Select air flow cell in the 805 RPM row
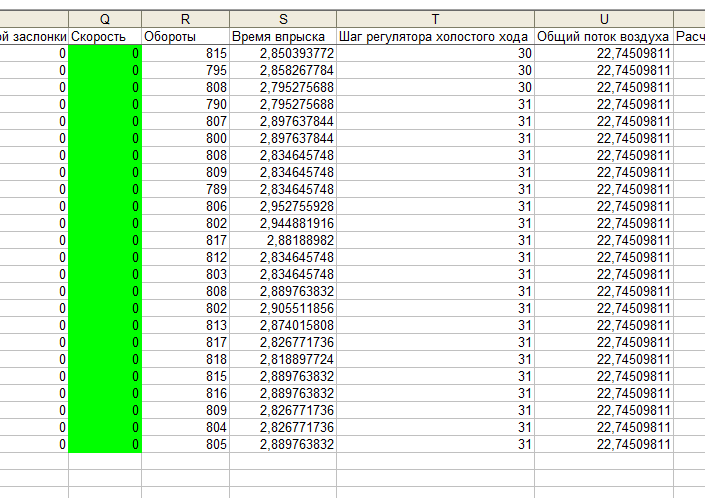Image resolution: width=705 pixels, height=498 pixels. click(604, 444)
